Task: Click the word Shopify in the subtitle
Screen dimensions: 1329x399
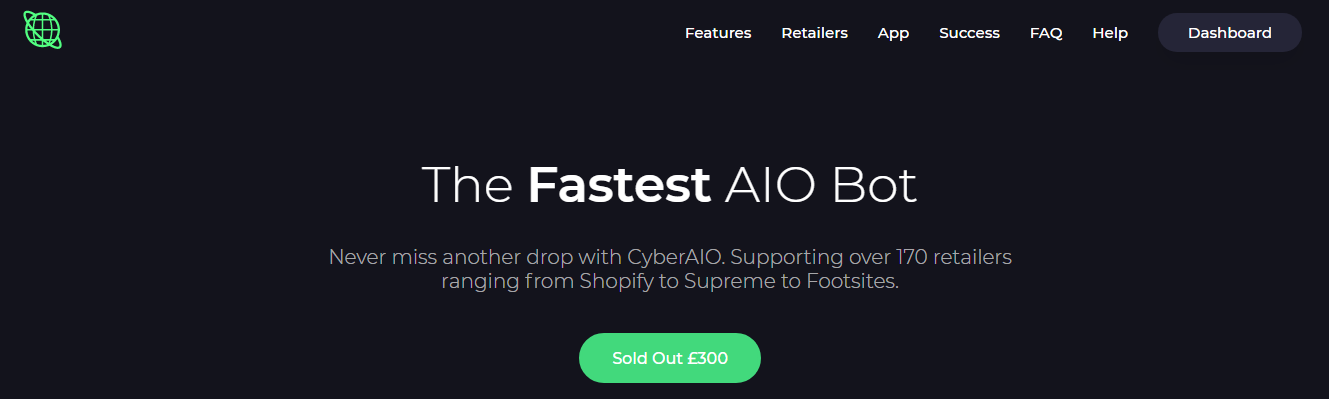Action: [617, 283]
